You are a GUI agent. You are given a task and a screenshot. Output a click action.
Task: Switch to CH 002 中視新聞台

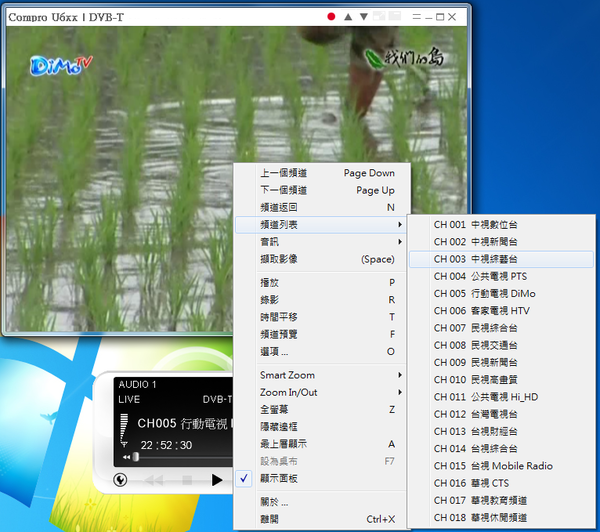(x=501, y=242)
